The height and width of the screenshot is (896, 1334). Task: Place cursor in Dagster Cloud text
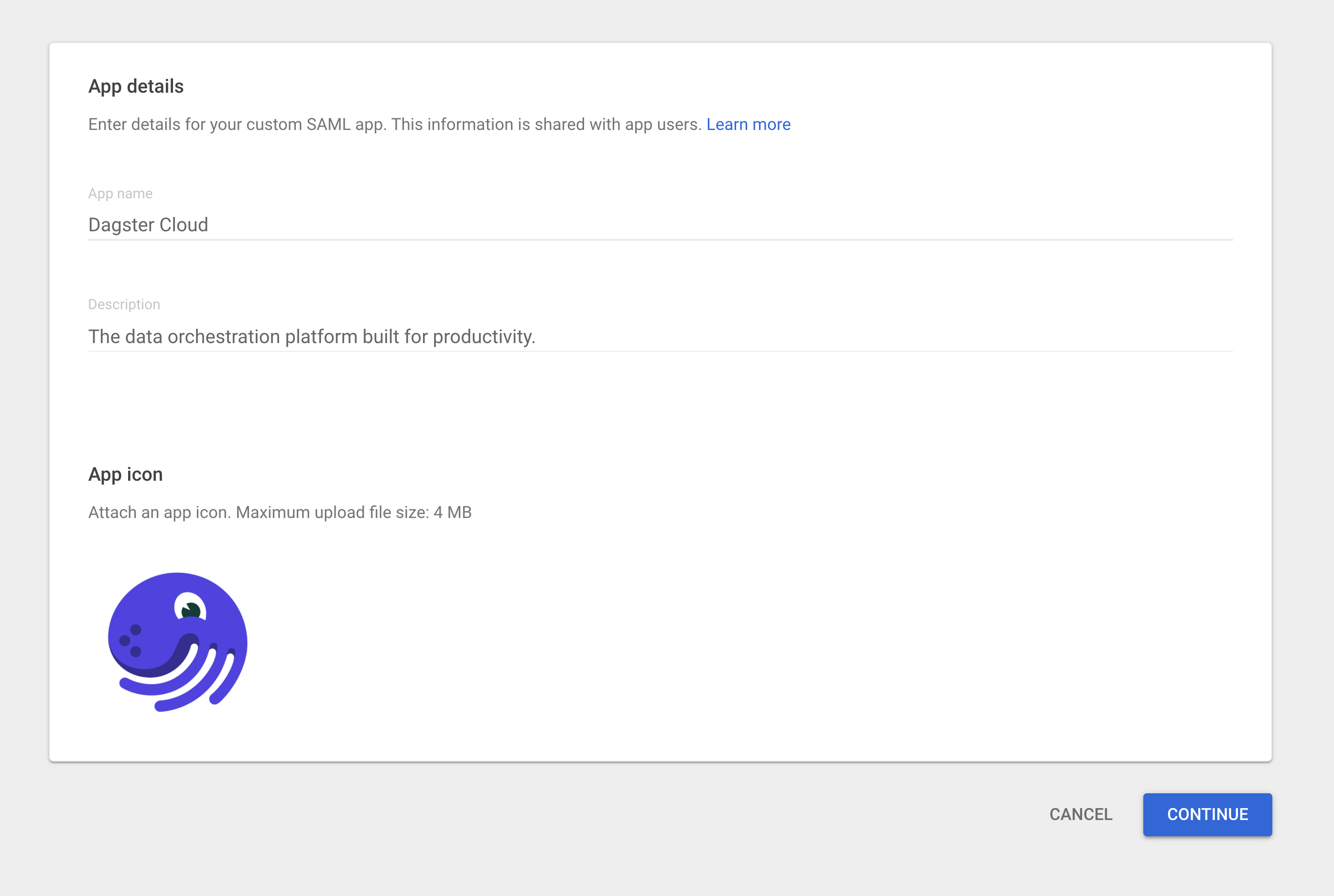tap(148, 225)
